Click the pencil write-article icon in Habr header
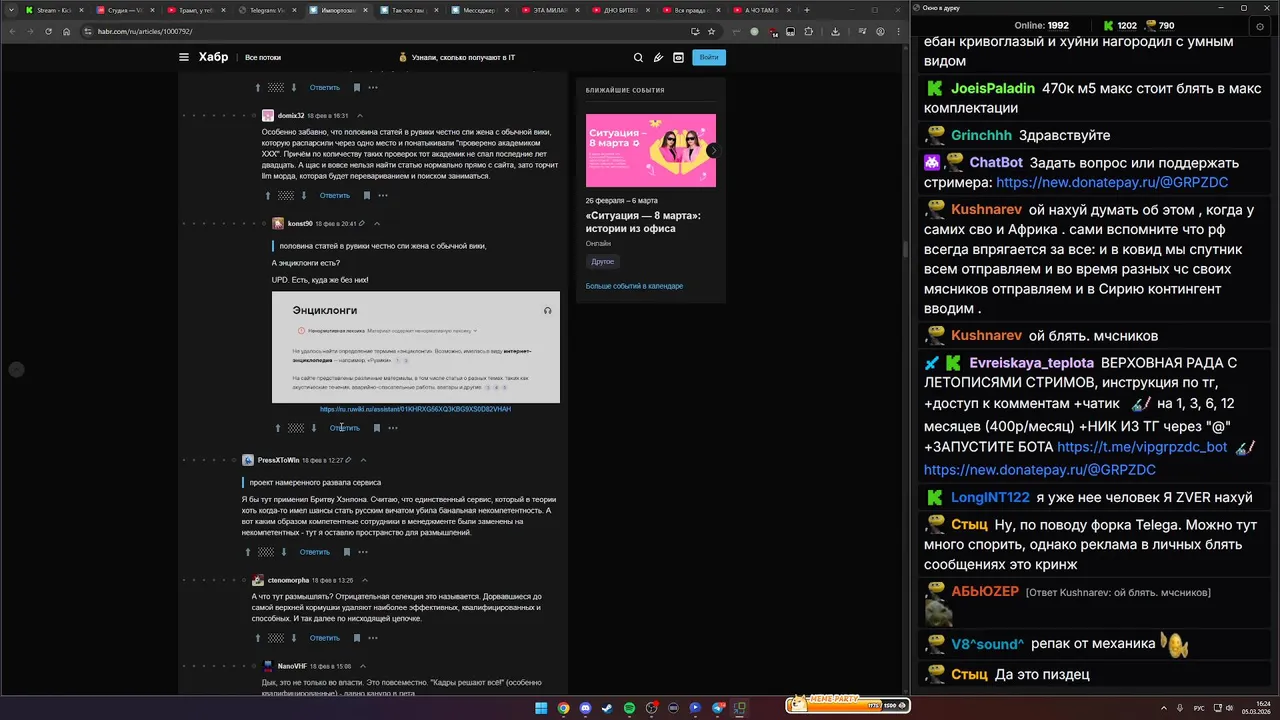Screen dimensions: 1280x720 click(658, 58)
